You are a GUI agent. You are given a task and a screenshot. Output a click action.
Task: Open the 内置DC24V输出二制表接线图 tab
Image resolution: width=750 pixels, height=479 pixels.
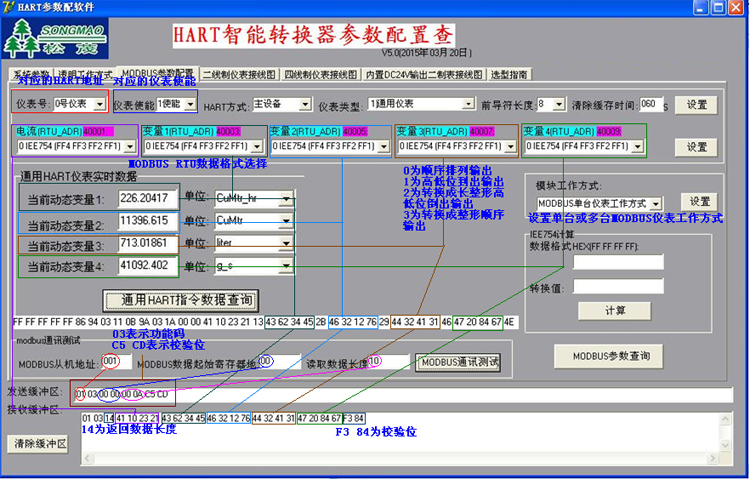point(424,75)
